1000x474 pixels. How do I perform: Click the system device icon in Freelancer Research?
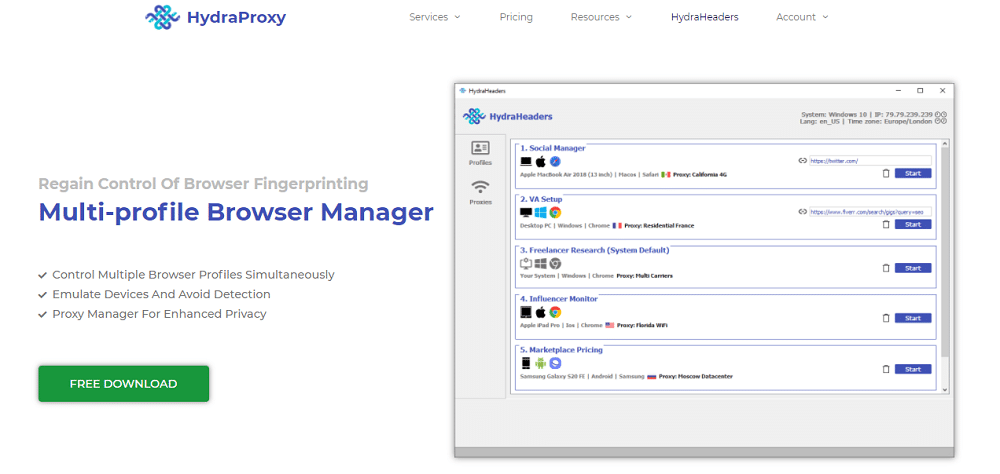pyautogui.click(x=526, y=263)
